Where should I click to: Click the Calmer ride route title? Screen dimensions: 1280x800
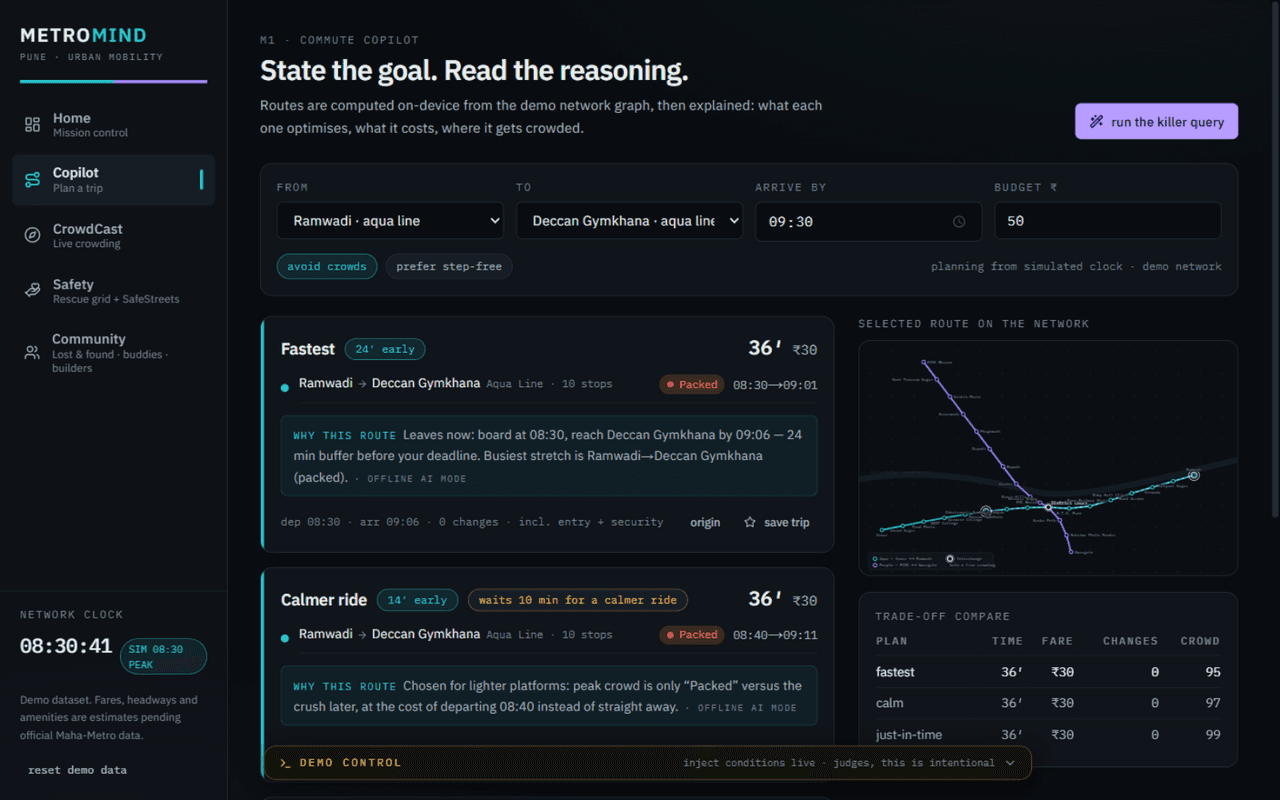(x=324, y=600)
